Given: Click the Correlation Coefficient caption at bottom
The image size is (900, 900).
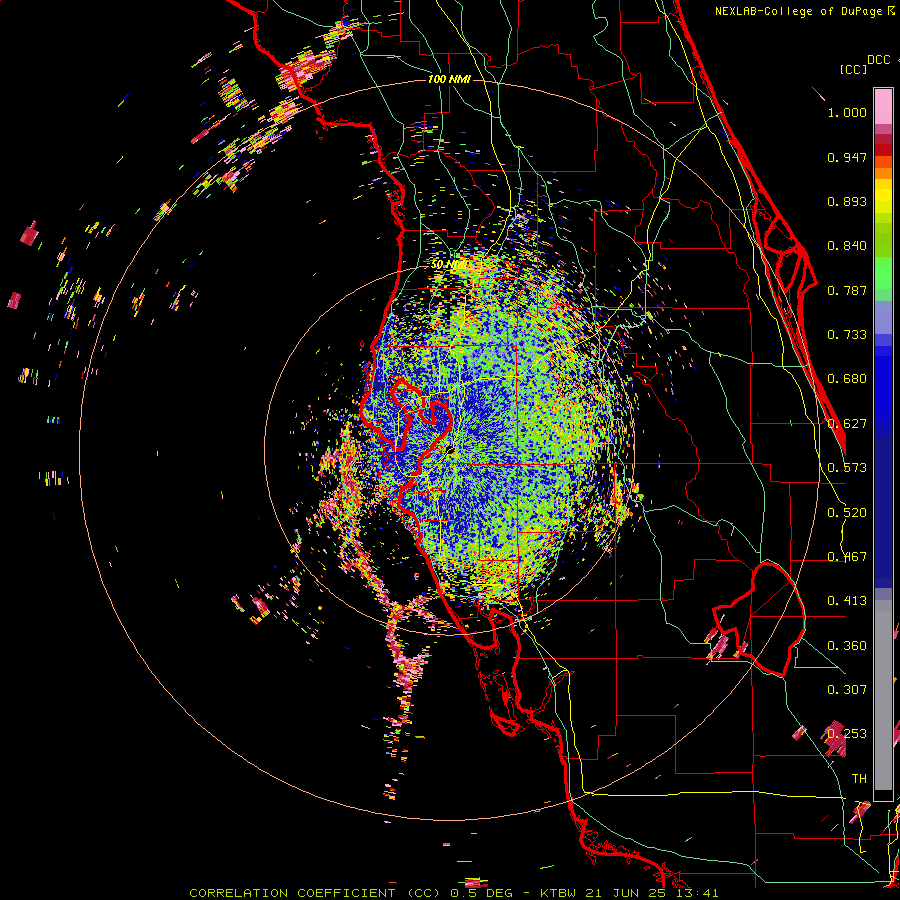Looking at the screenshot, I should 453,893.
